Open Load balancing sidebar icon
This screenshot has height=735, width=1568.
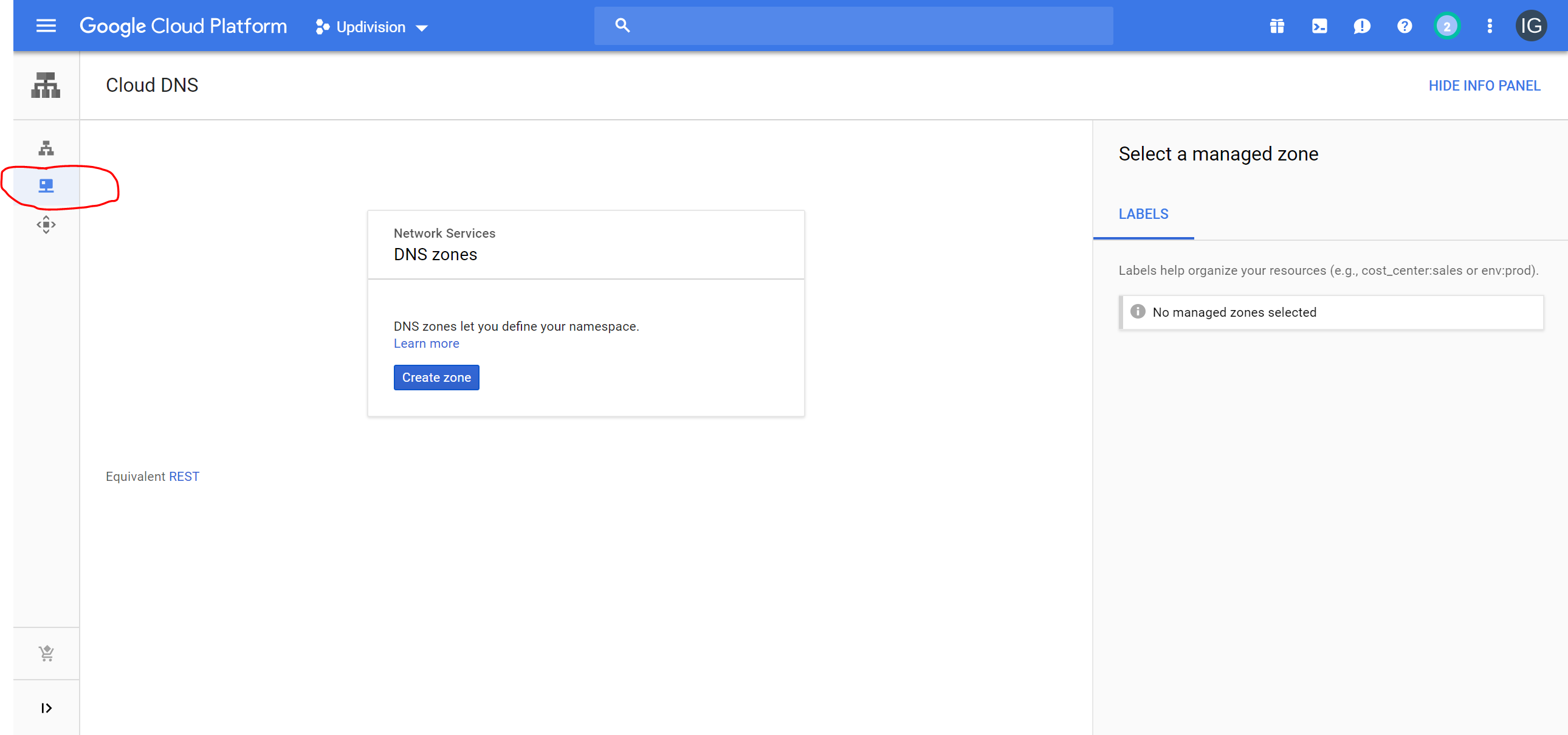pyautogui.click(x=46, y=148)
